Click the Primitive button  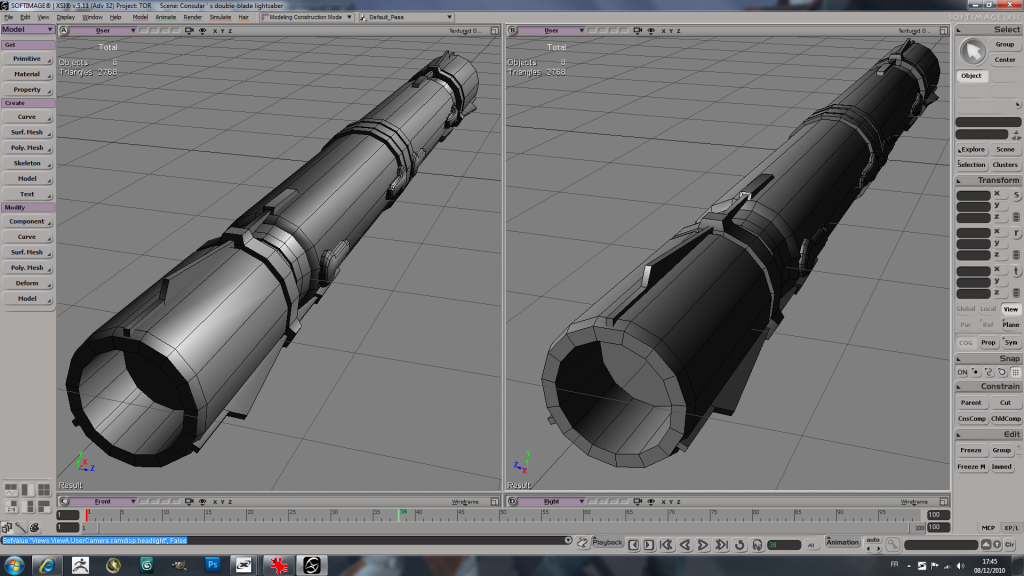27,59
